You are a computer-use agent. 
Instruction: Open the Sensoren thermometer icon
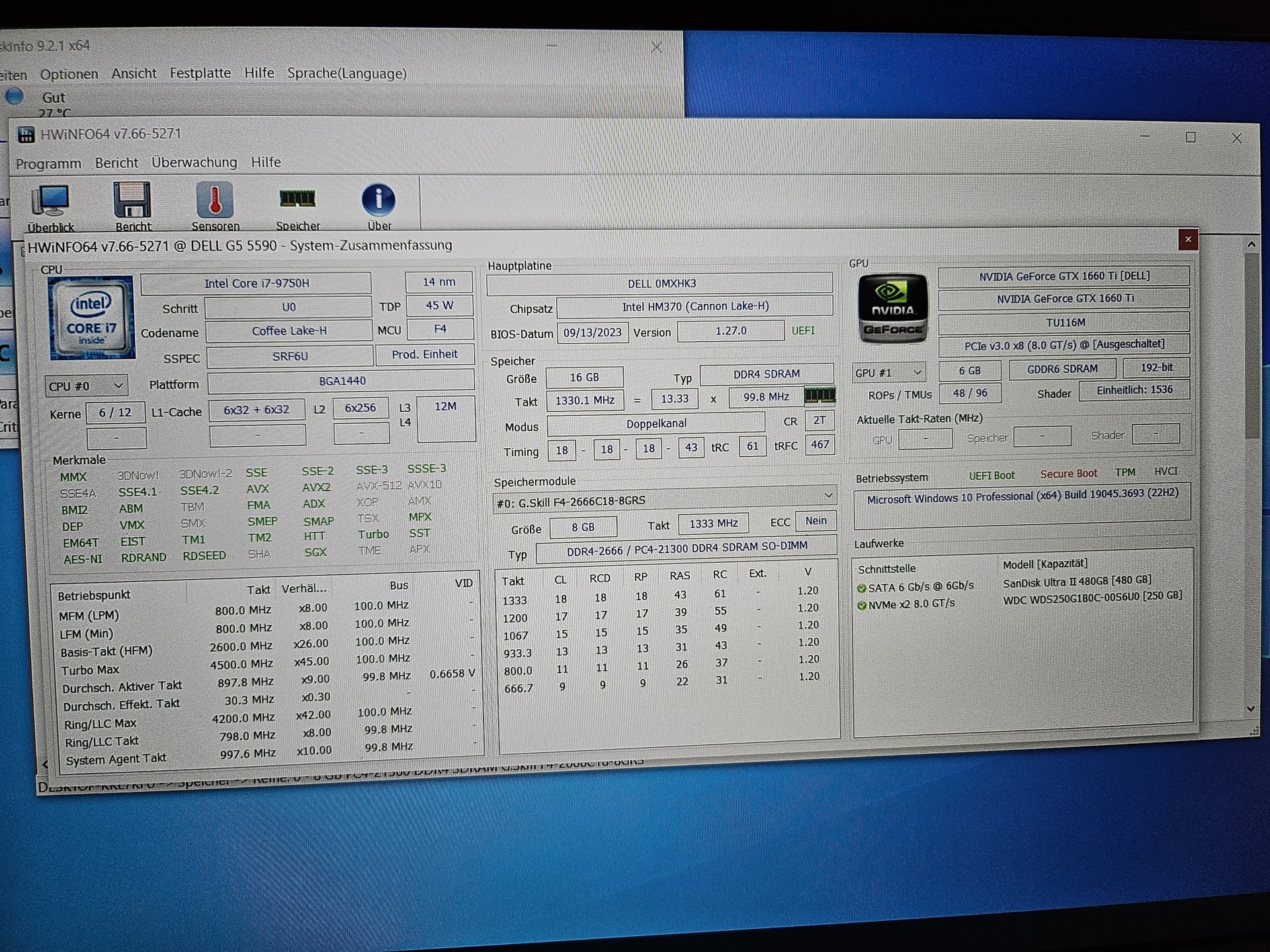(x=215, y=207)
